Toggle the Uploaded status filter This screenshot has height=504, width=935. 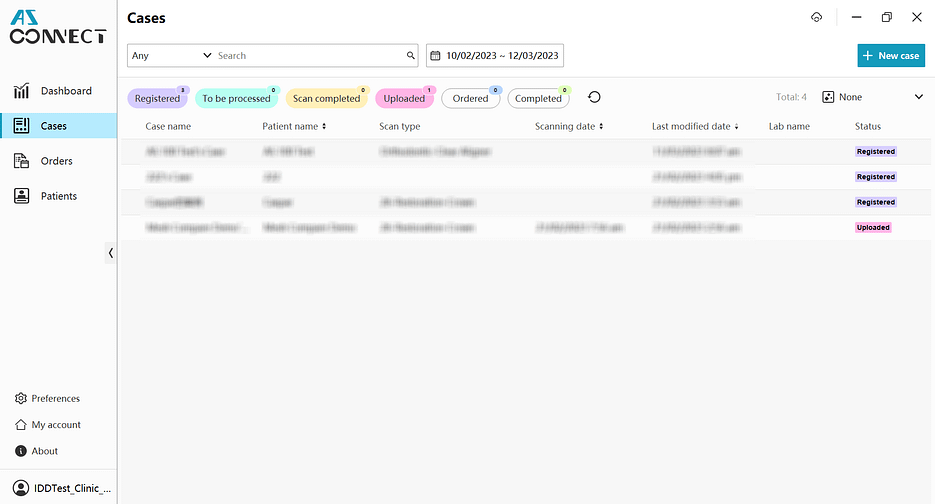[404, 99]
